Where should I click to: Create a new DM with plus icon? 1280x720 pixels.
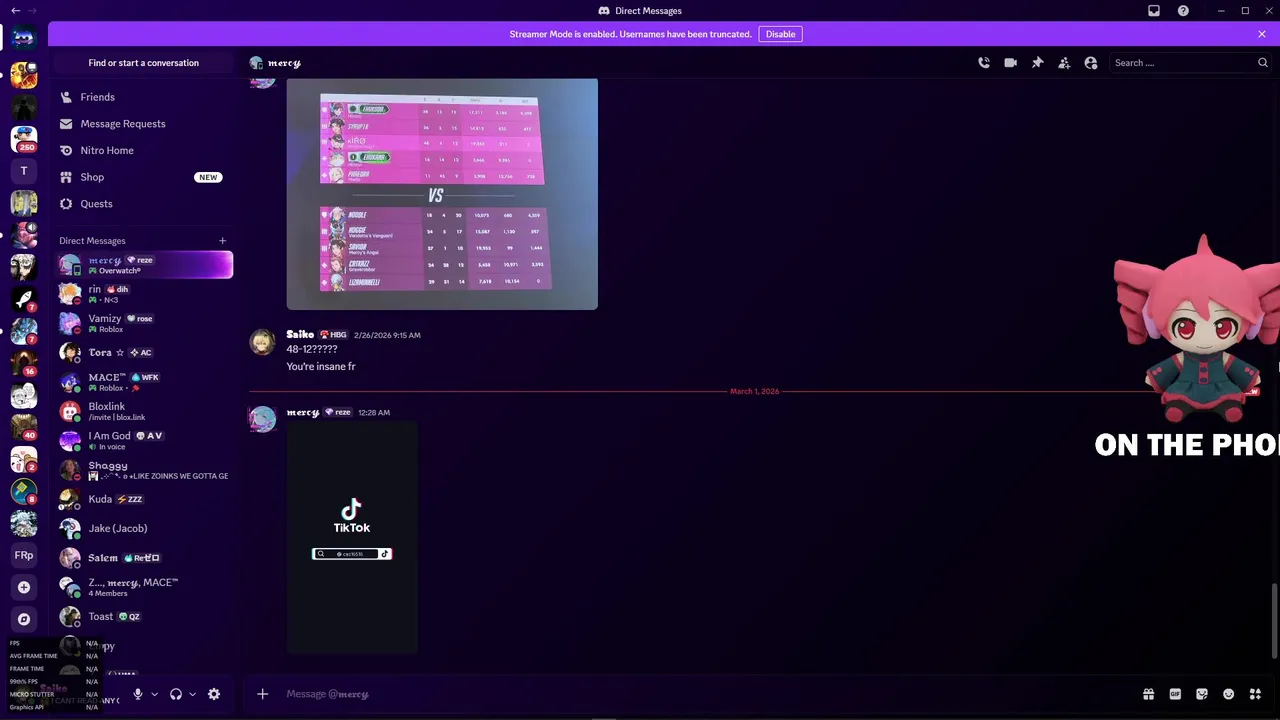pyautogui.click(x=223, y=241)
